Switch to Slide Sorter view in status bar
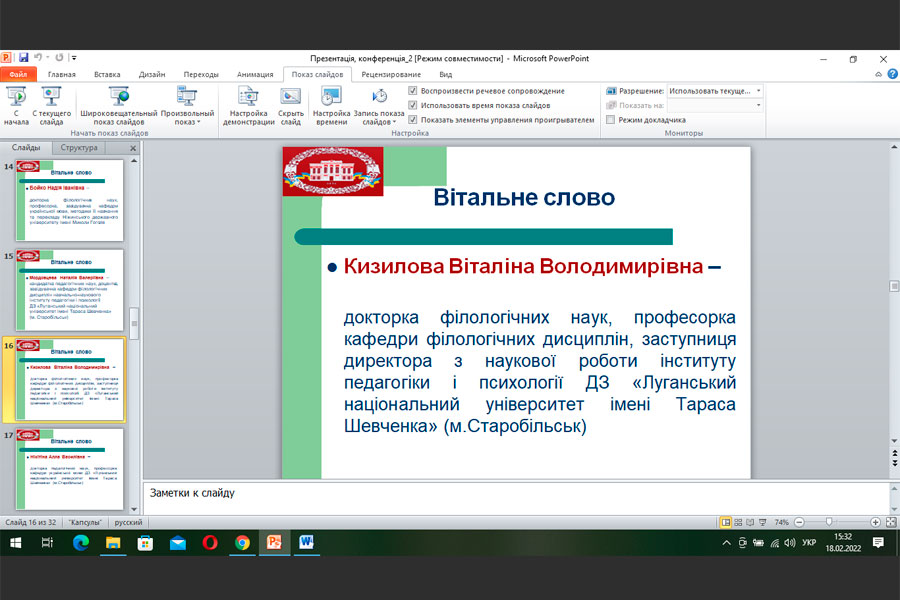Image resolution: width=900 pixels, height=600 pixels. point(740,522)
